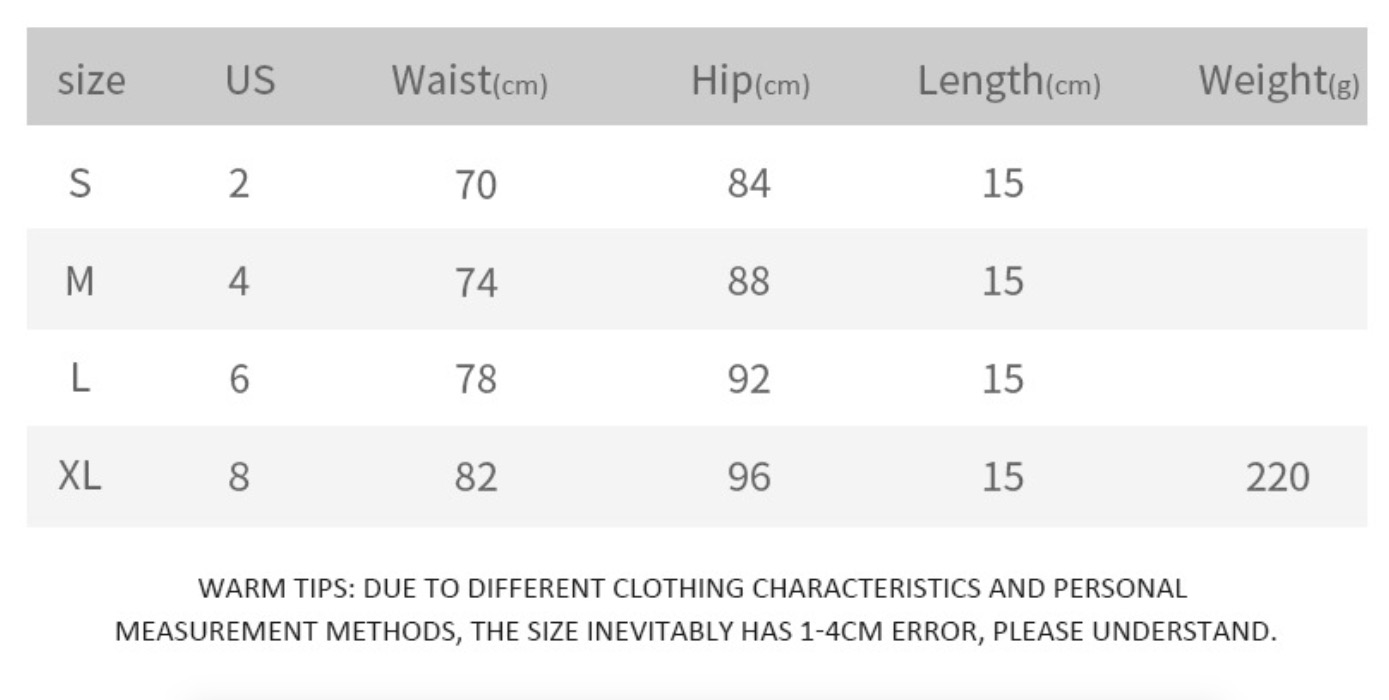This screenshot has height=700, width=1389.
Task: Click the waist value 82
Action: tap(476, 478)
